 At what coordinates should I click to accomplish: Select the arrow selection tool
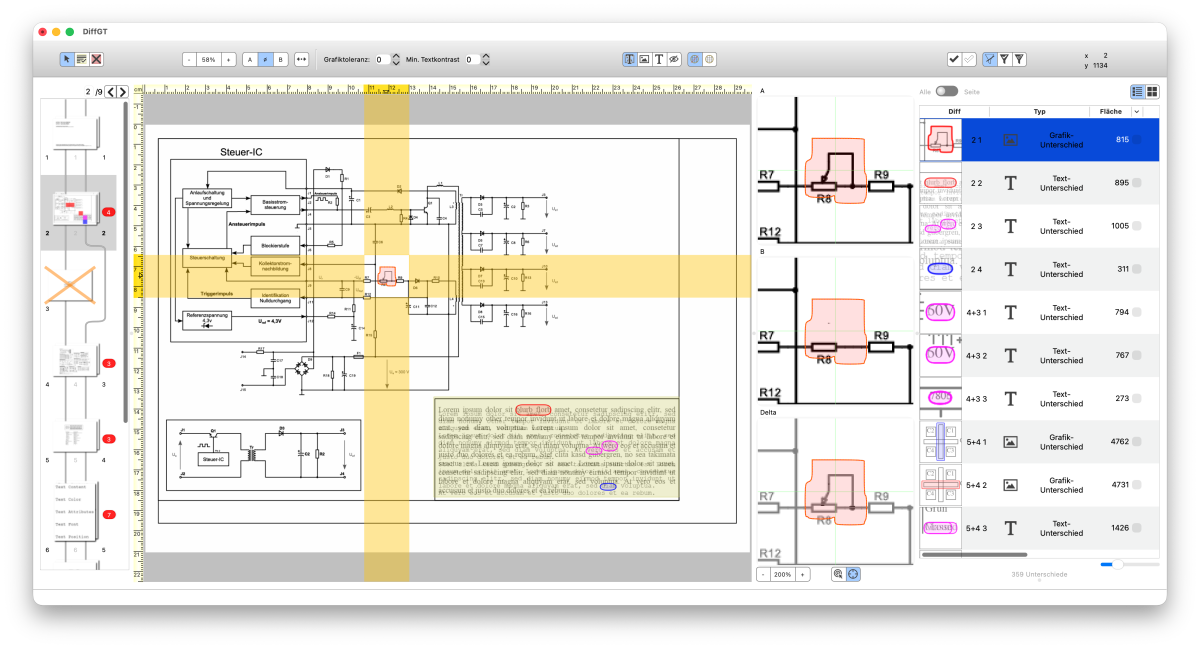tap(67, 59)
